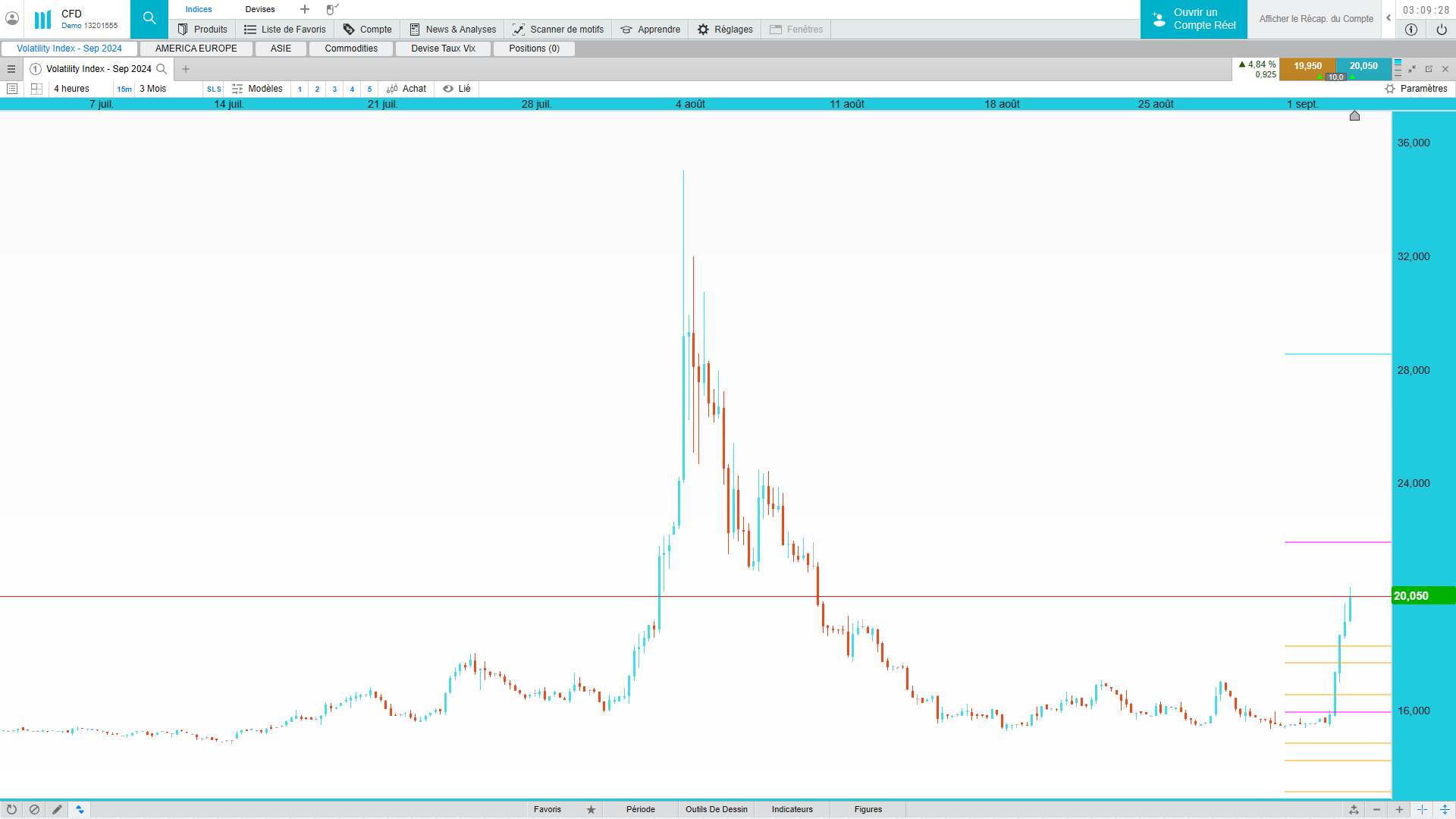Click the zoom out minus icon at bottom right
Screen dimensions: 1456x819
(1376, 809)
